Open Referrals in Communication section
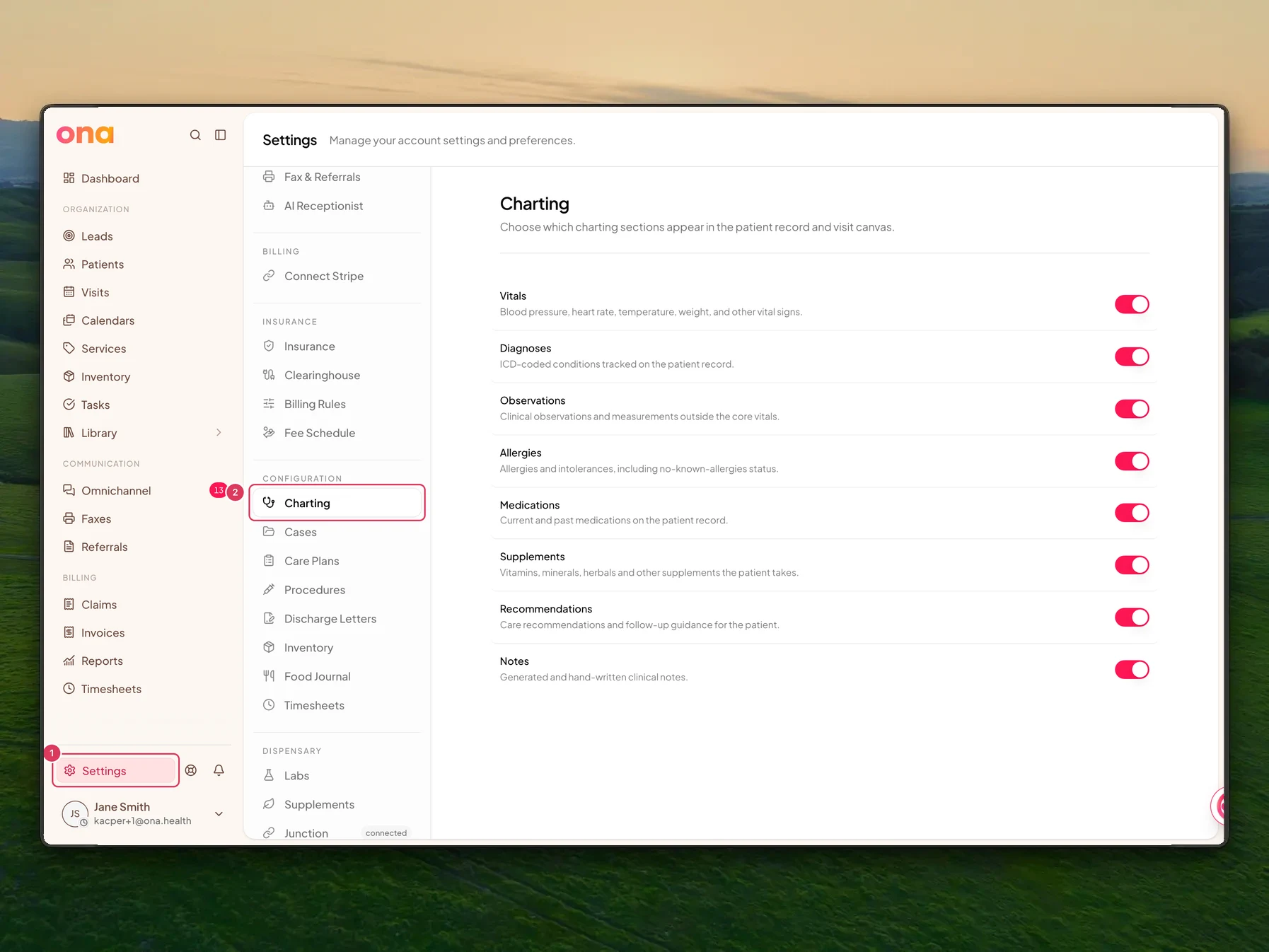The image size is (1269, 952). coord(144,547)
